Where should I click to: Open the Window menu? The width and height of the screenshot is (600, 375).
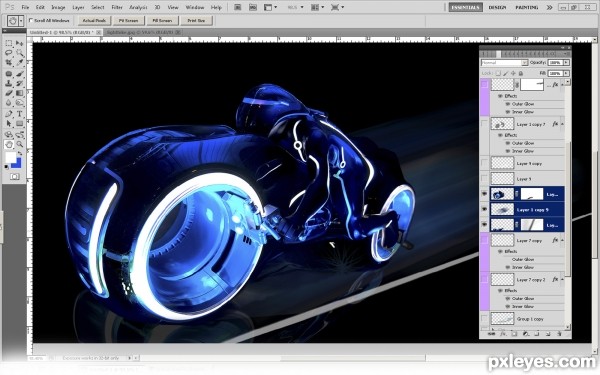tap(194, 7)
